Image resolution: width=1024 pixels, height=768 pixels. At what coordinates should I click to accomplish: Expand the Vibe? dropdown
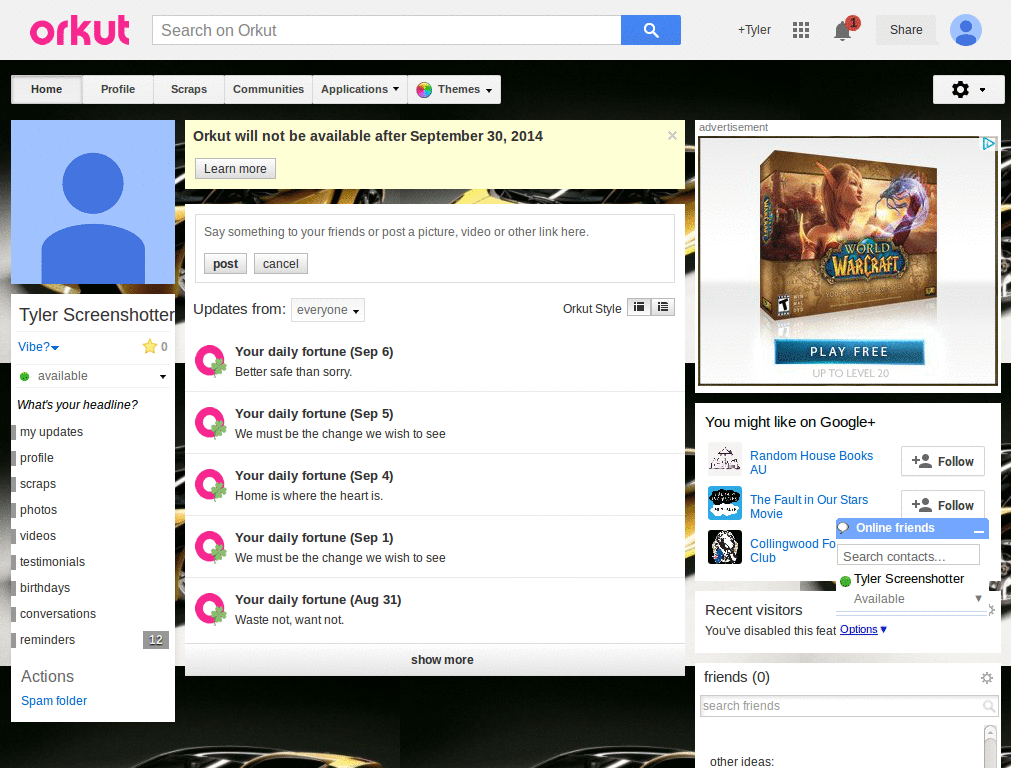tap(39, 347)
